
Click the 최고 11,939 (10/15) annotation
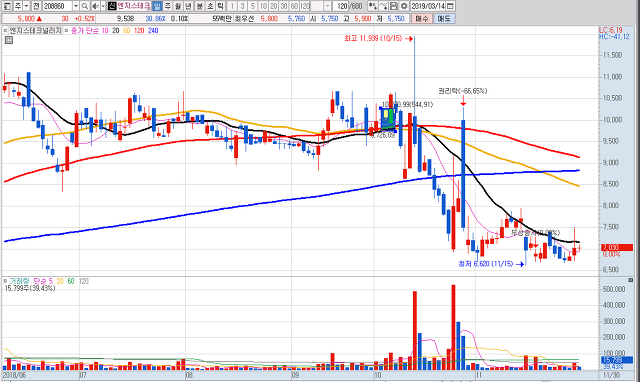pyautogui.click(x=373, y=38)
